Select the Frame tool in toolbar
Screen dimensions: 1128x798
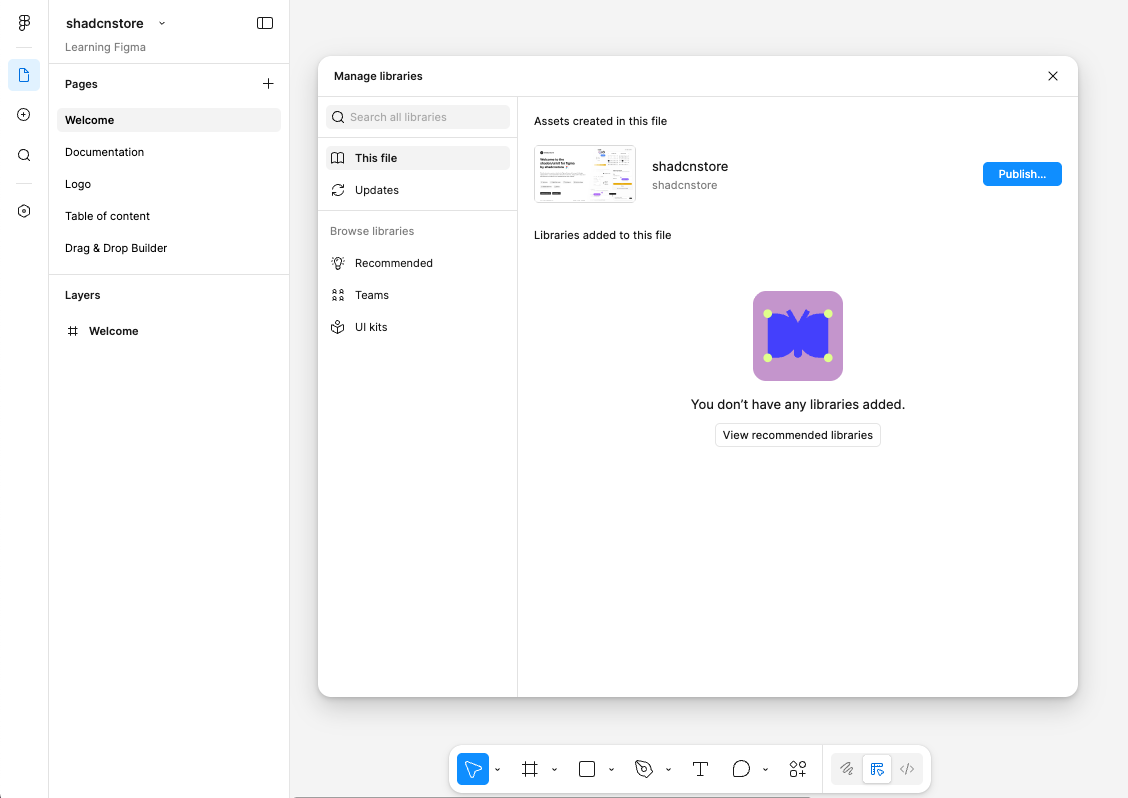(x=529, y=769)
